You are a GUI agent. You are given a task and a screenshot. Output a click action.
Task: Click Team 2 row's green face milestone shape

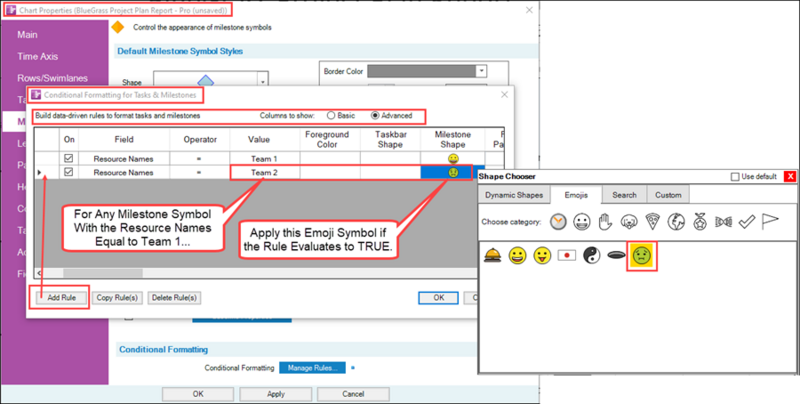453,172
